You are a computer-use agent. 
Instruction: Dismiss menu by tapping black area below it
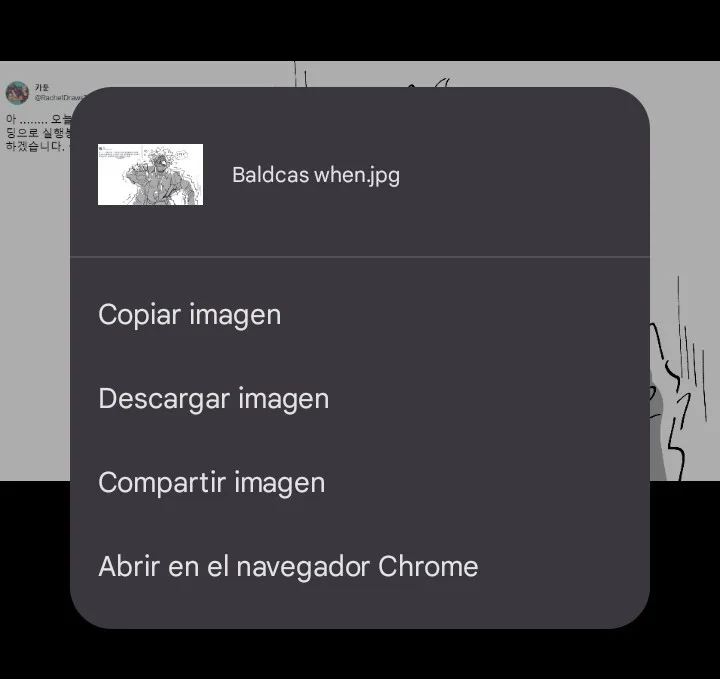(x=360, y=654)
